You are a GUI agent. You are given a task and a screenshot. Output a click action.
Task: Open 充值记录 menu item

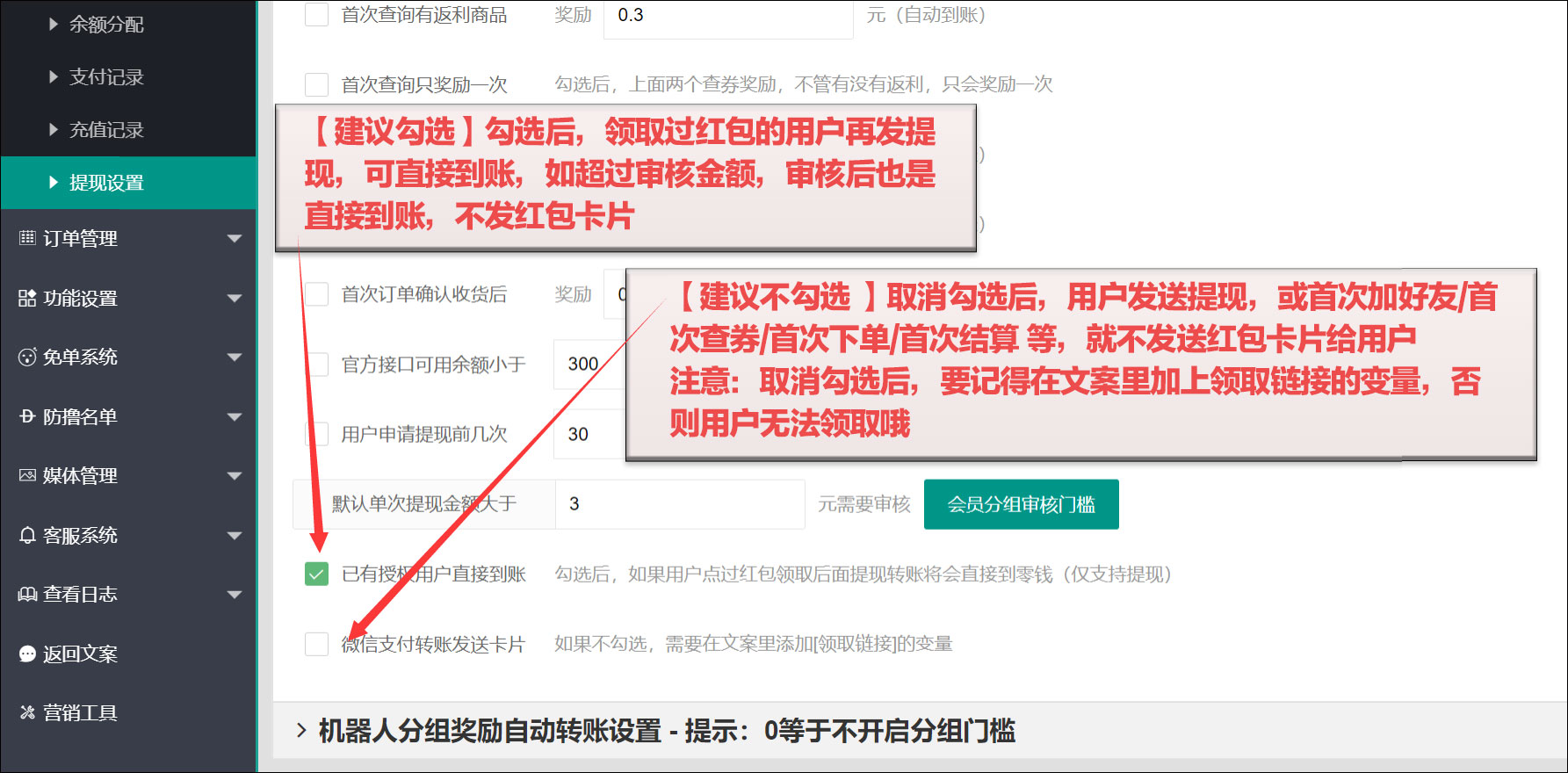128,129
